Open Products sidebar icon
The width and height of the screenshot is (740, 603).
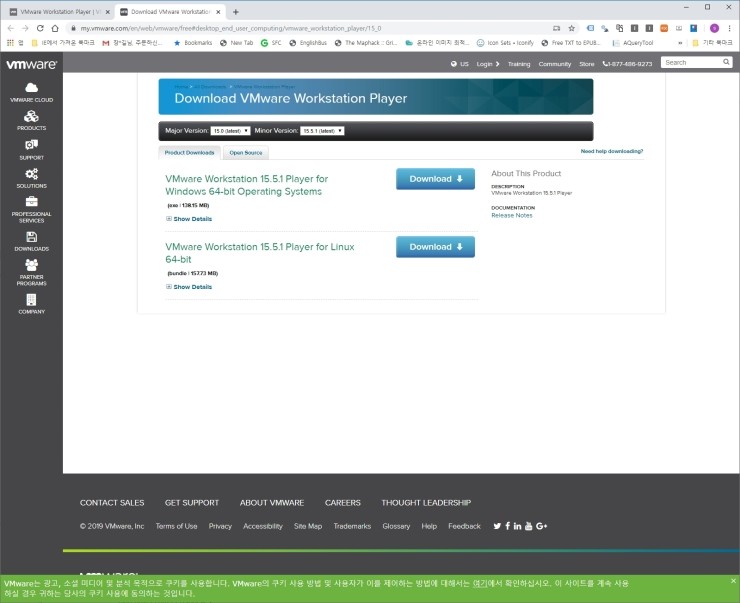(x=32, y=116)
